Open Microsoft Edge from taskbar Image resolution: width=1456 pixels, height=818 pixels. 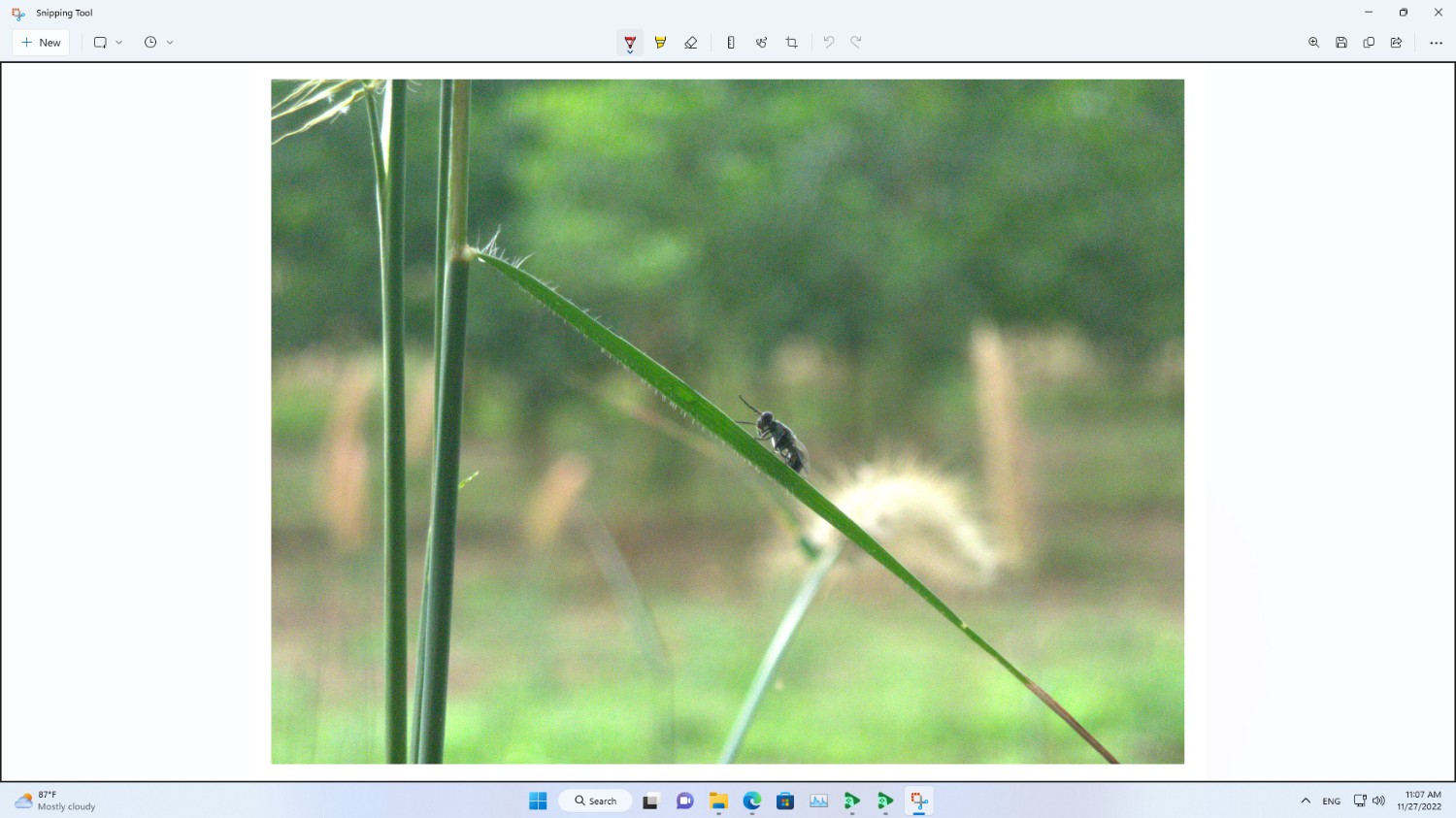point(752,801)
